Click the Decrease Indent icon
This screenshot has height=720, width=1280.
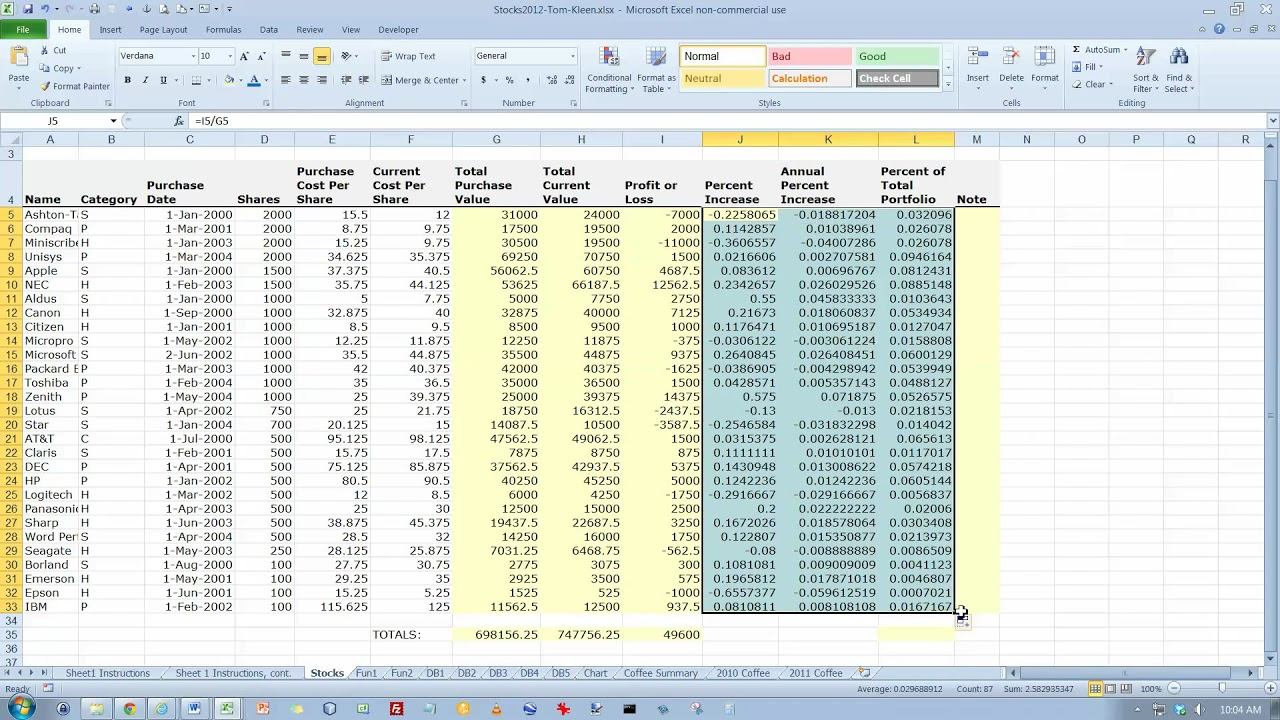pos(346,80)
